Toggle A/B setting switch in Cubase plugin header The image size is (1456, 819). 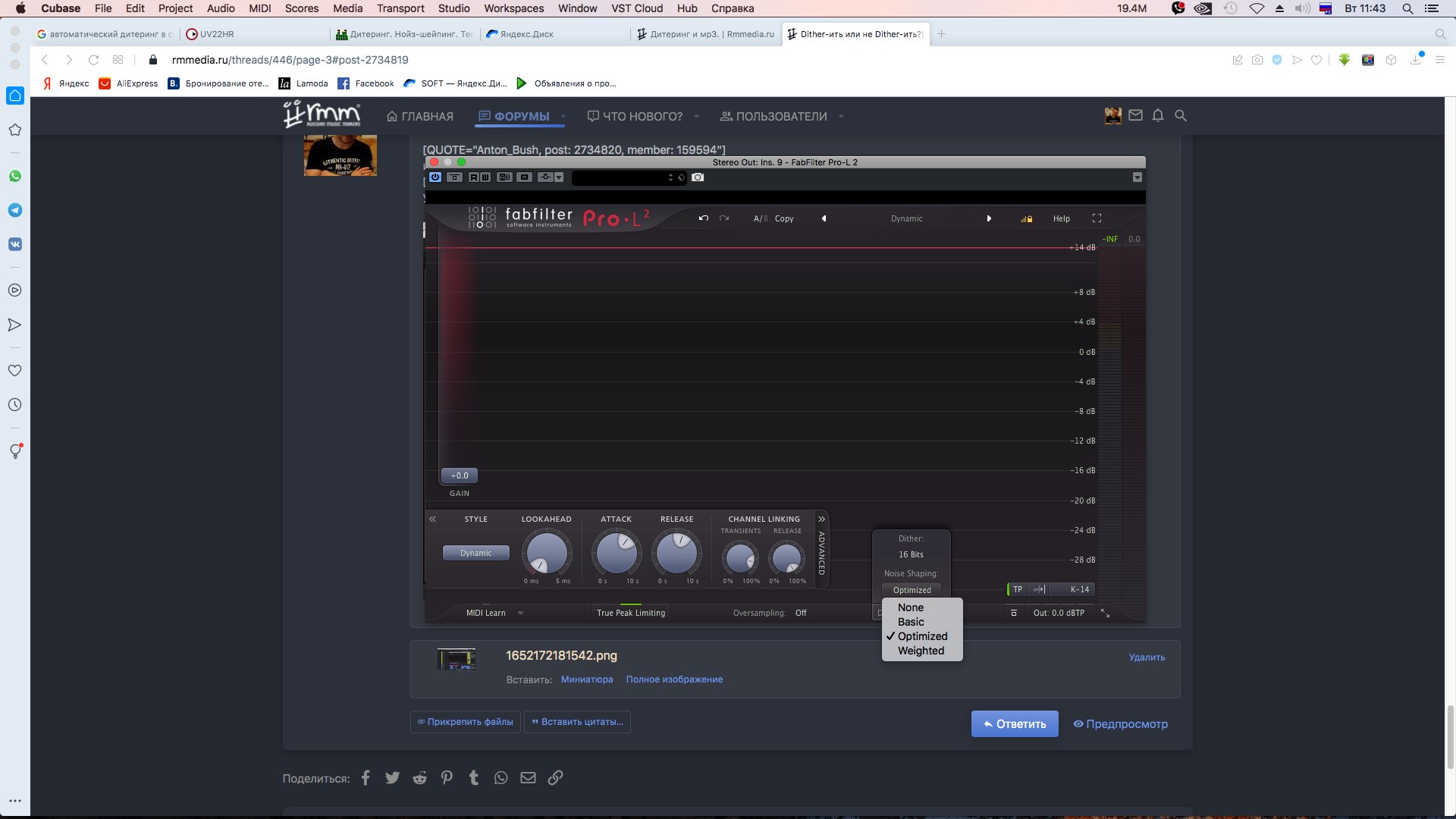505,177
